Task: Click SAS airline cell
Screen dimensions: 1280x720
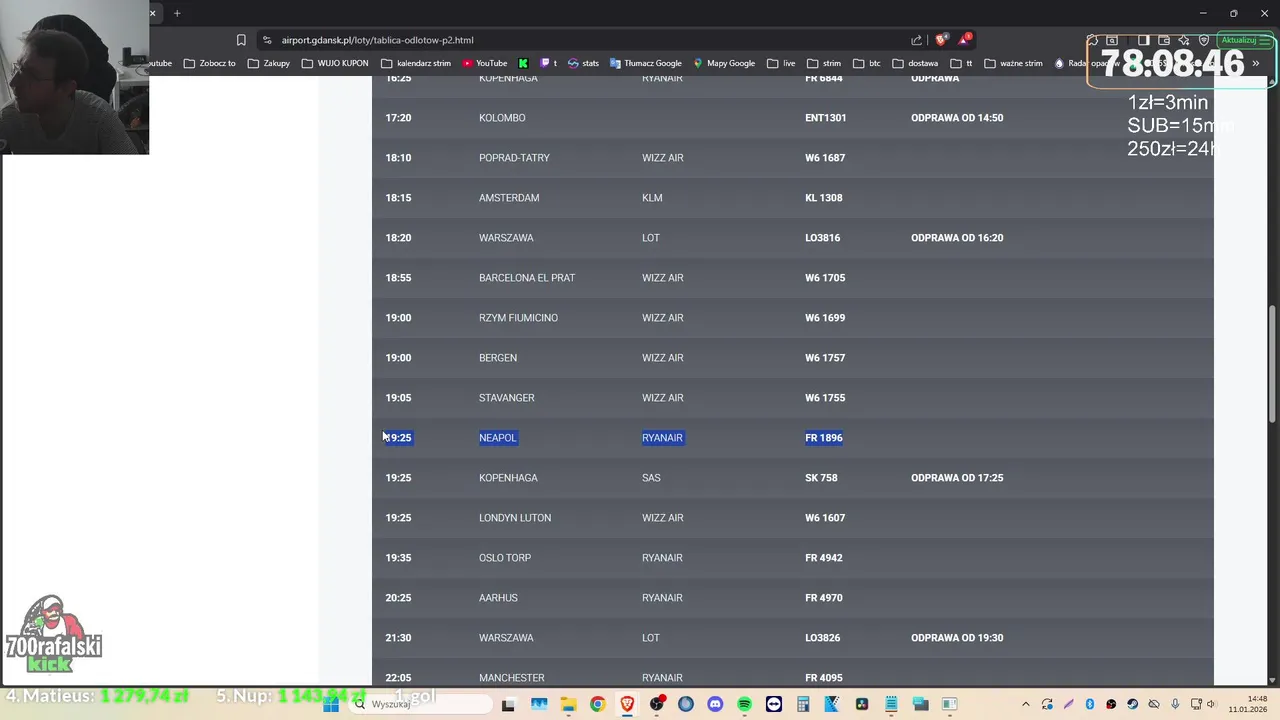Action: click(651, 478)
